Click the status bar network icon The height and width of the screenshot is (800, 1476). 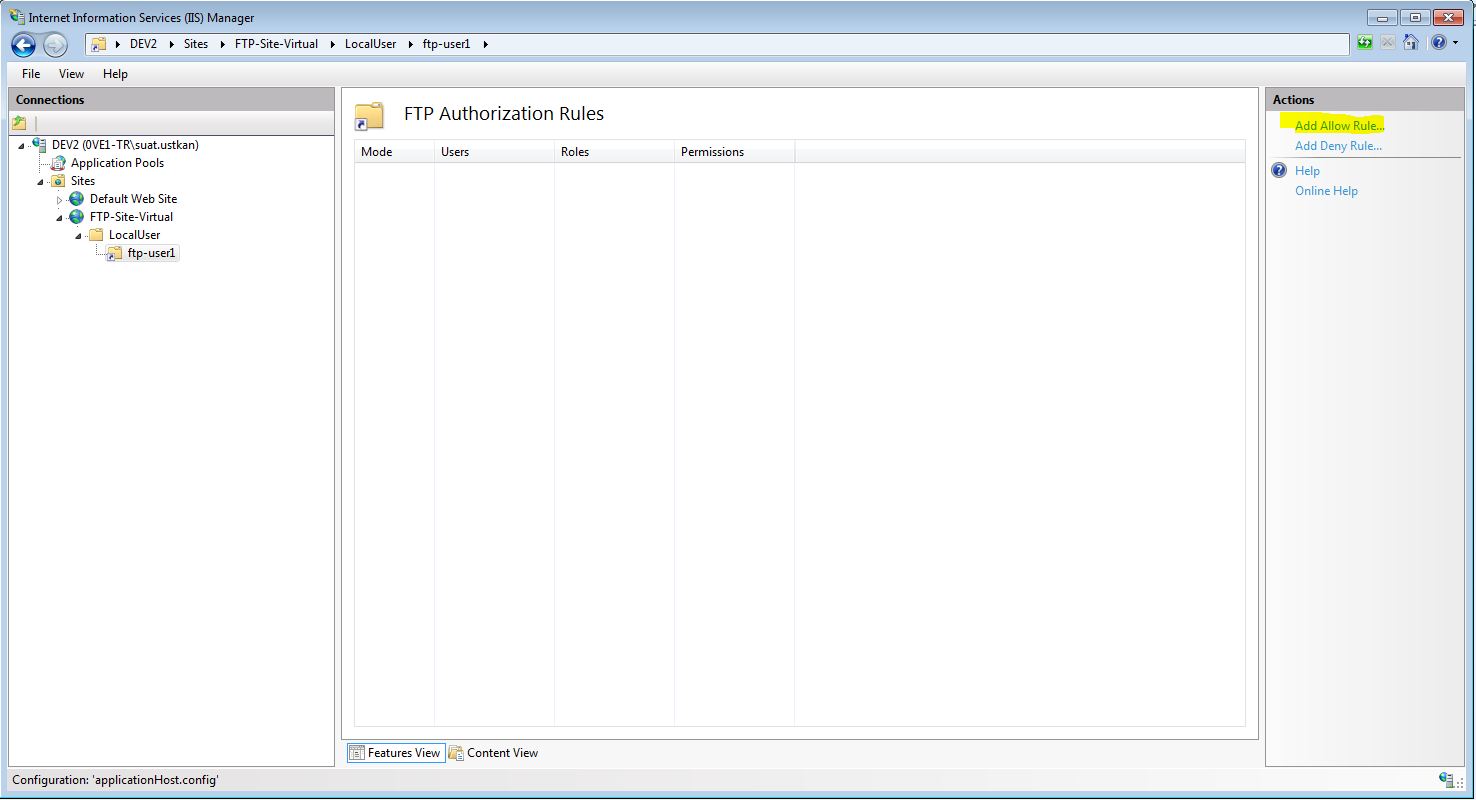click(1446, 779)
